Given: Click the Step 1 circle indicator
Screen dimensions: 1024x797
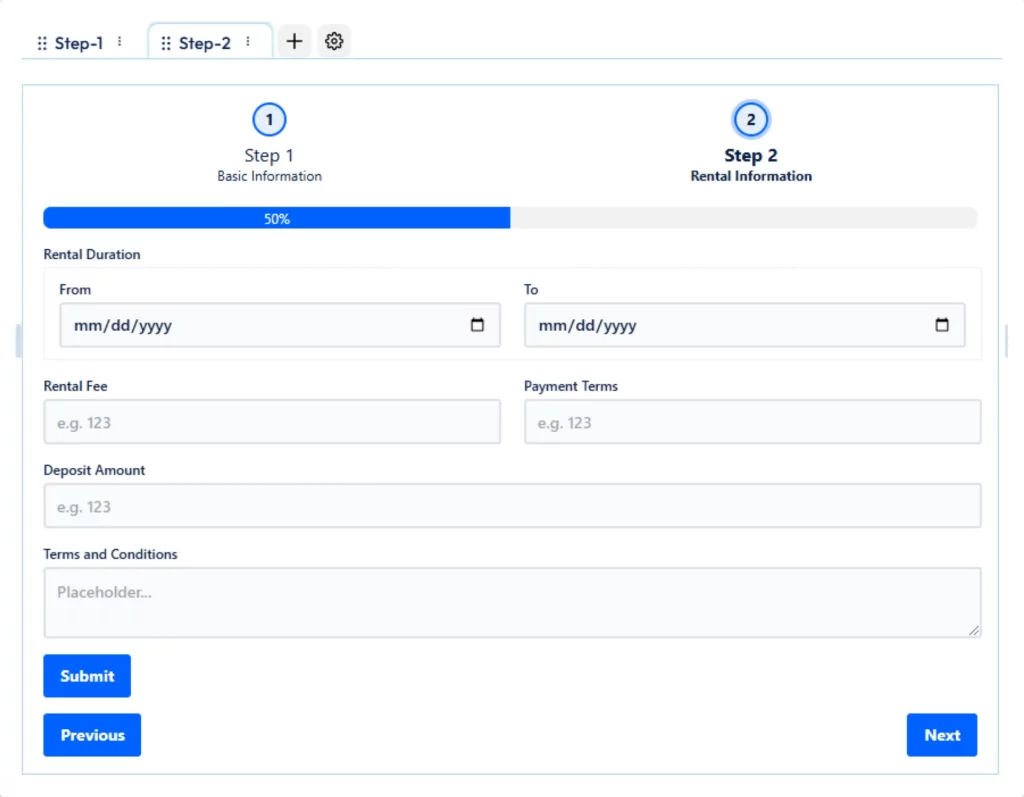Looking at the screenshot, I should coord(269,118).
